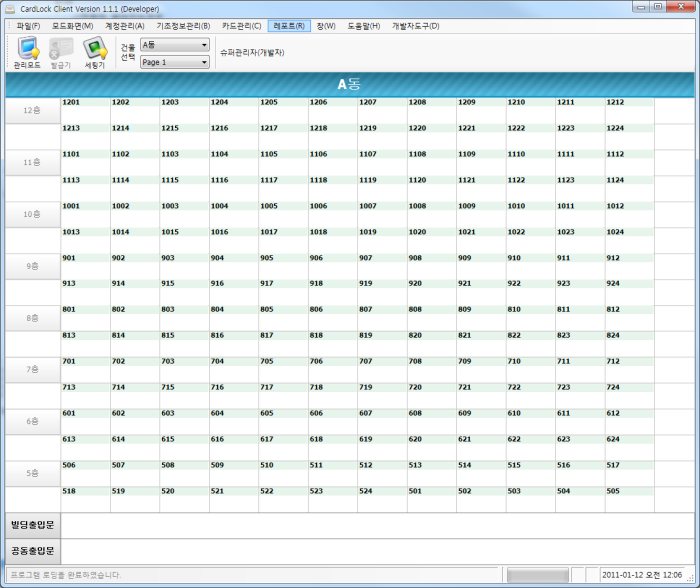Select room 1002 cell

coord(135,214)
